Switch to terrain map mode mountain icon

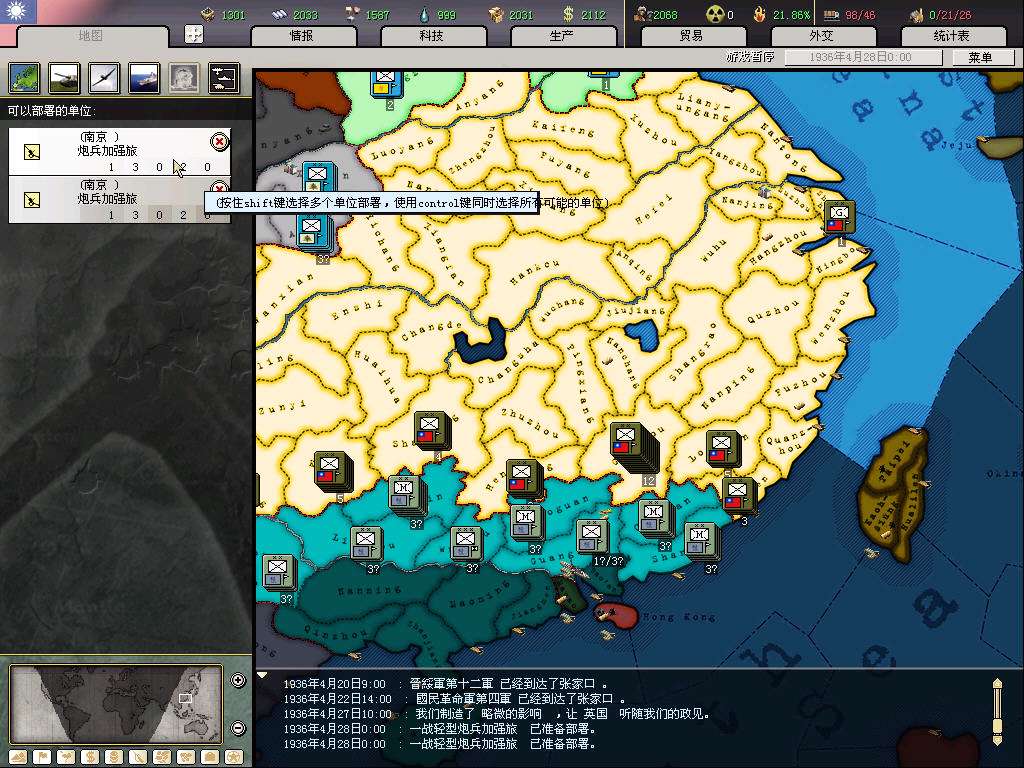(18, 758)
